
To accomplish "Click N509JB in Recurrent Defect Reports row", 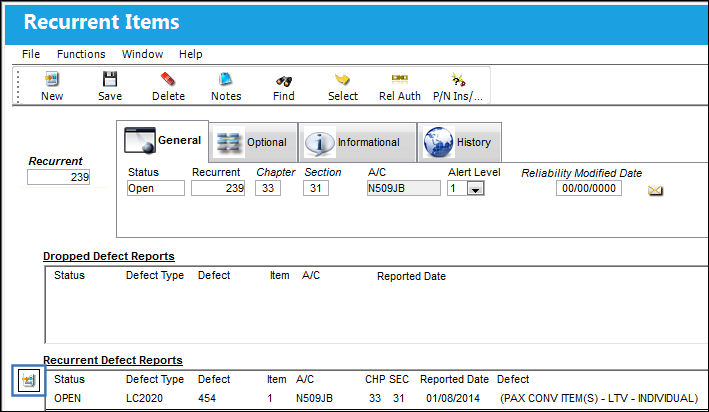I will 314,398.
